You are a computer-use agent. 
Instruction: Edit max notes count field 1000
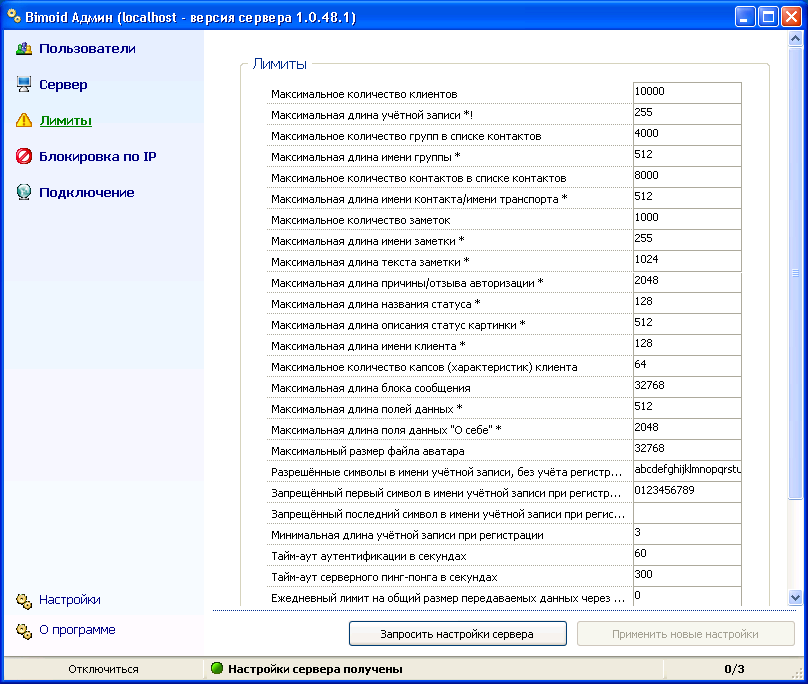click(687, 219)
